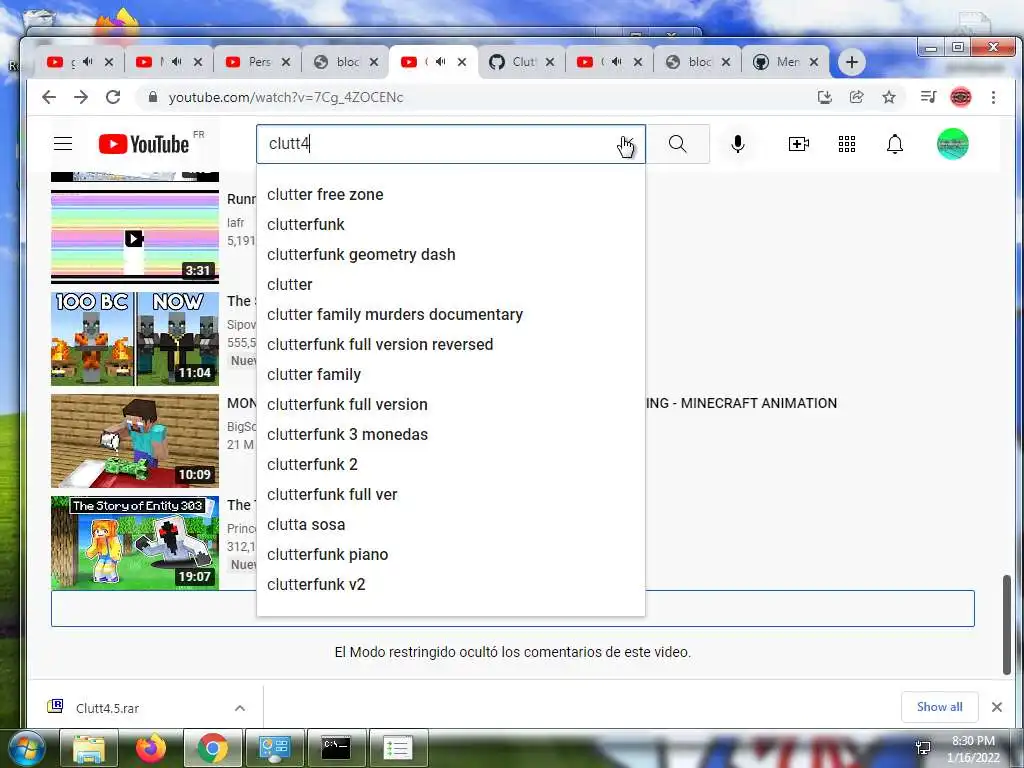Choose suggestion 'clutta sosa'
The height and width of the screenshot is (768, 1024).
coord(451,525)
